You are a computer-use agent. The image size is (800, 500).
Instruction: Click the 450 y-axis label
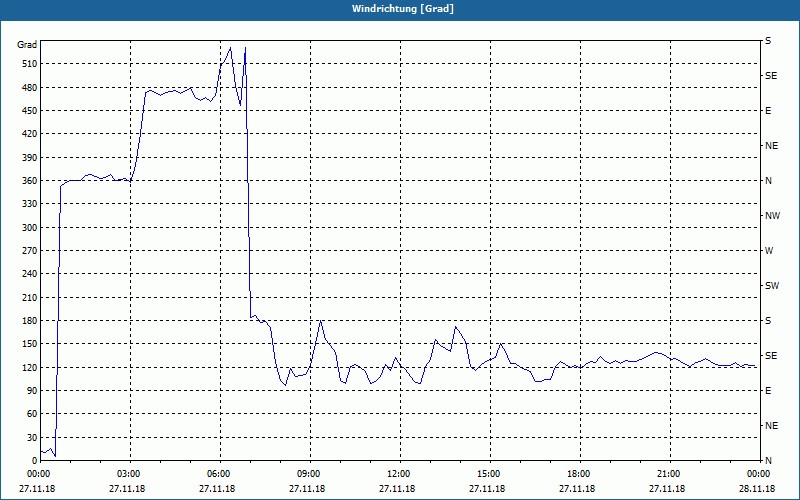click(30, 111)
